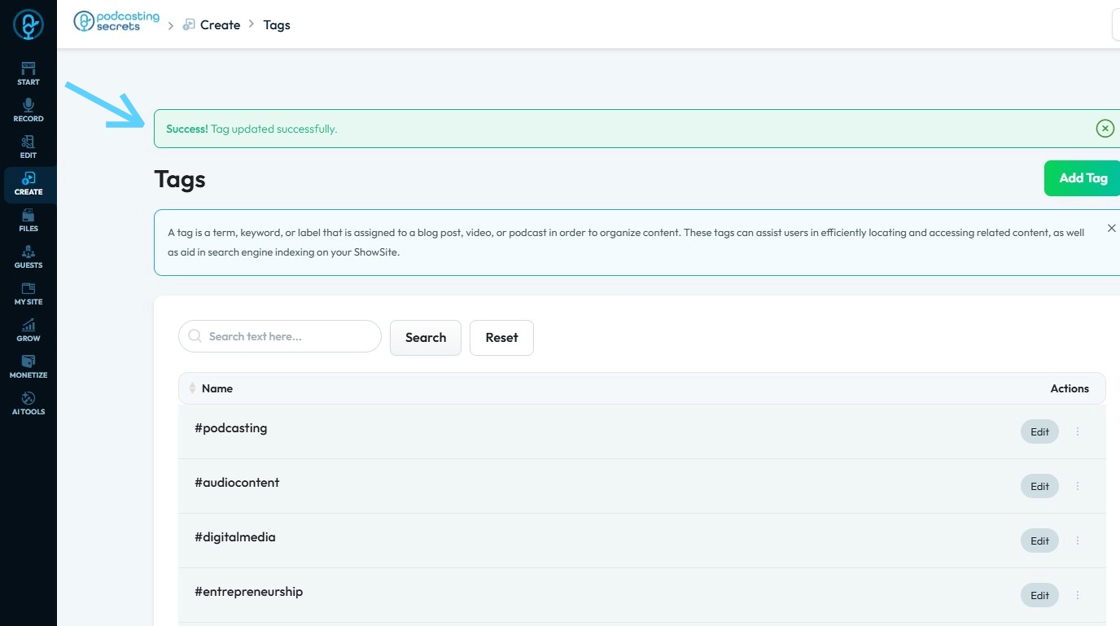Close the tag description info box
Viewport: 1120px width, 626px height.
tap(1111, 229)
